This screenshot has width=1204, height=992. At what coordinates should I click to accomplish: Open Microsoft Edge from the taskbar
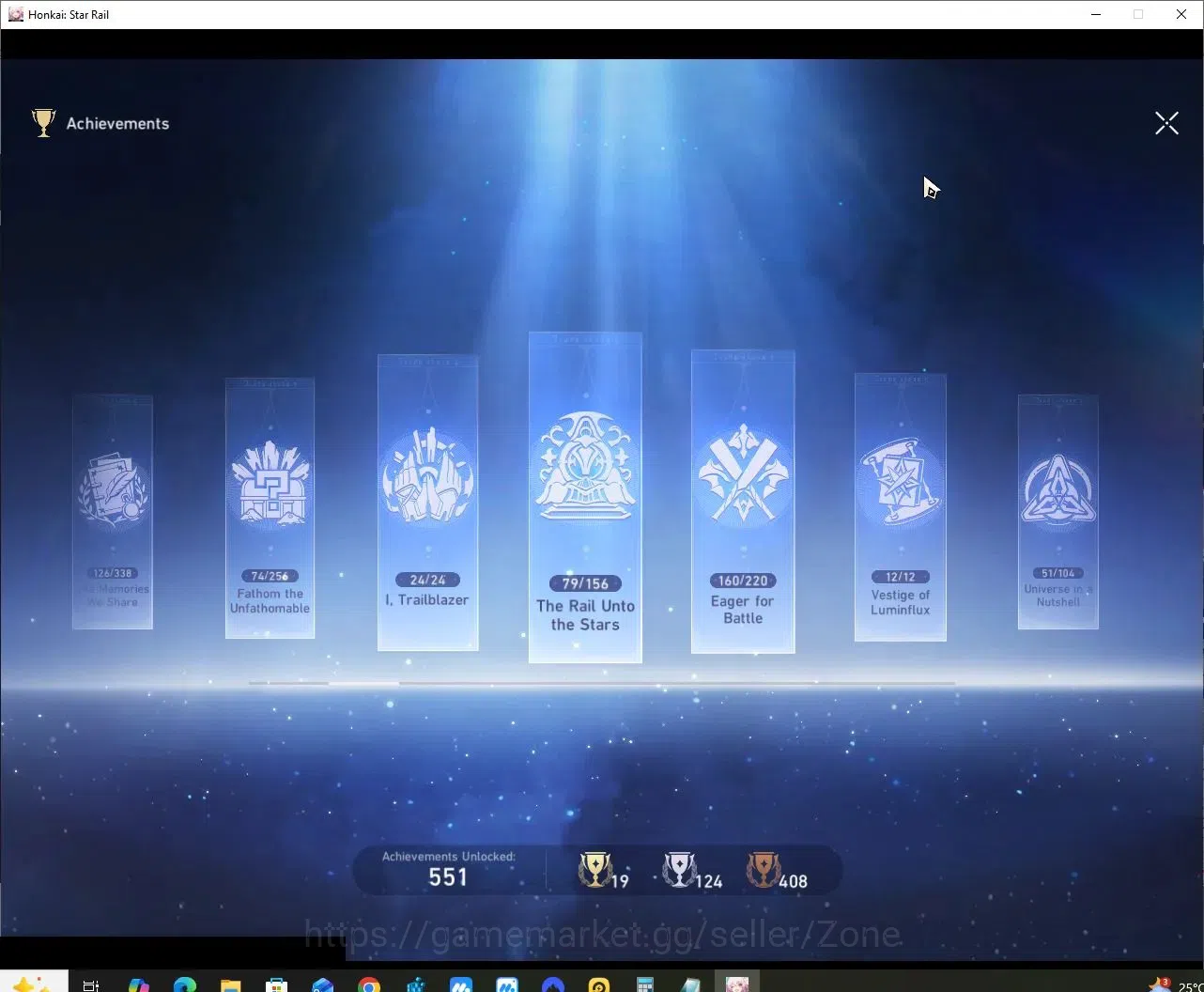pos(185,984)
